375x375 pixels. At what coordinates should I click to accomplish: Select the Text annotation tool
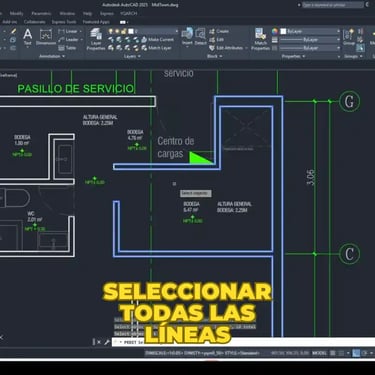click(x=28, y=37)
